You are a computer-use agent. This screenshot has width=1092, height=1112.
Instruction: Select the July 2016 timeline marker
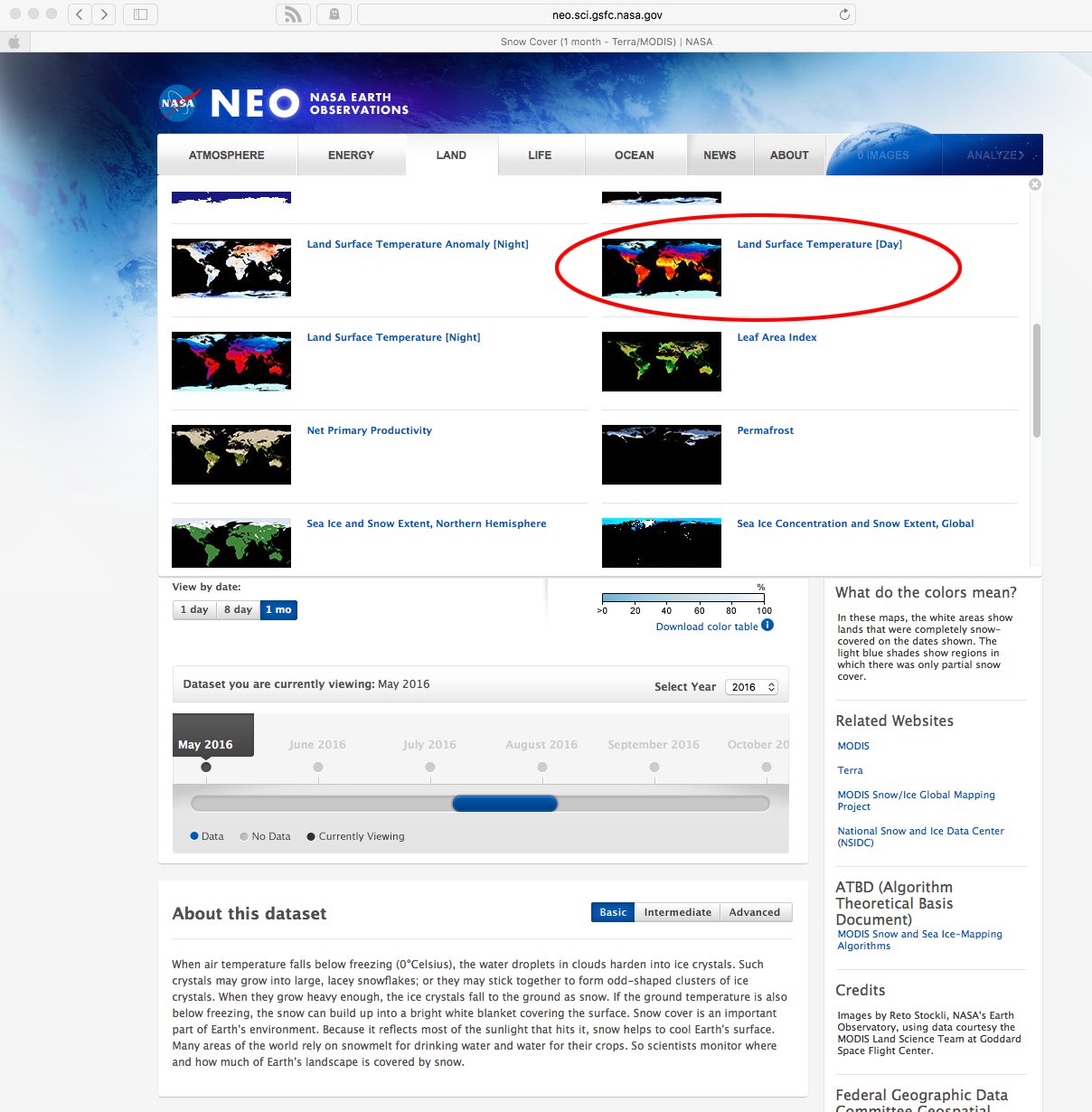click(430, 767)
